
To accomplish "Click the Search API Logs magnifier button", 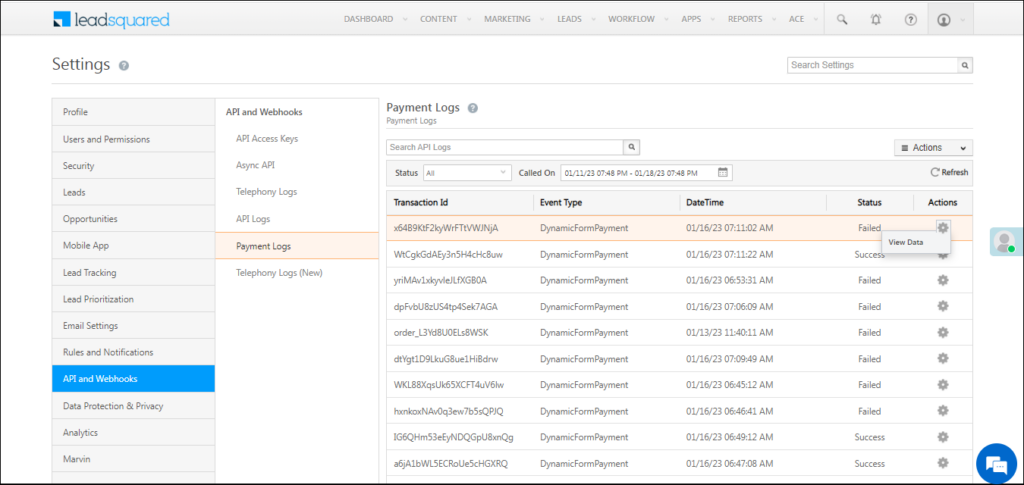I will (x=632, y=147).
